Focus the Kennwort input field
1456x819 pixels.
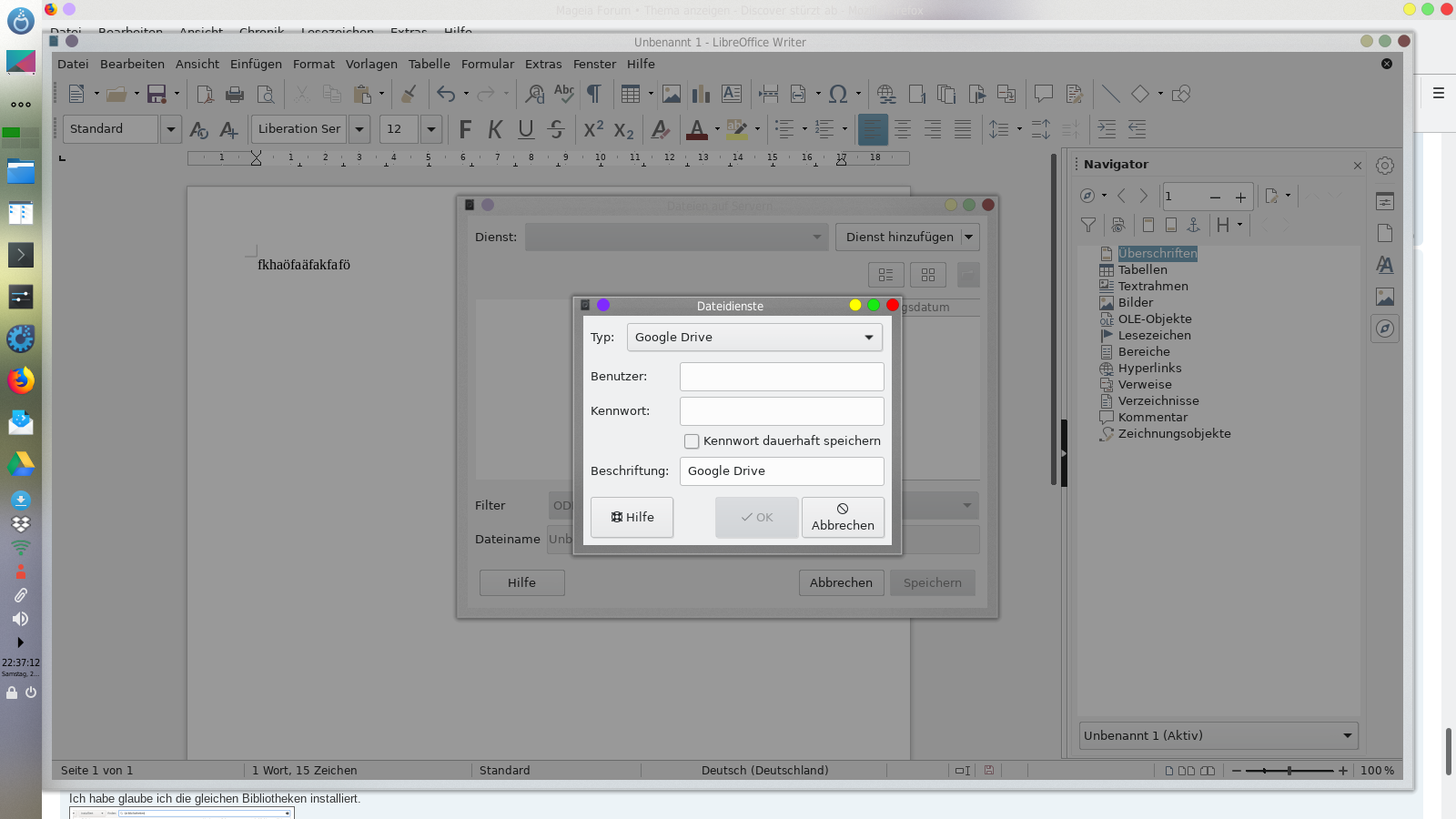782,411
